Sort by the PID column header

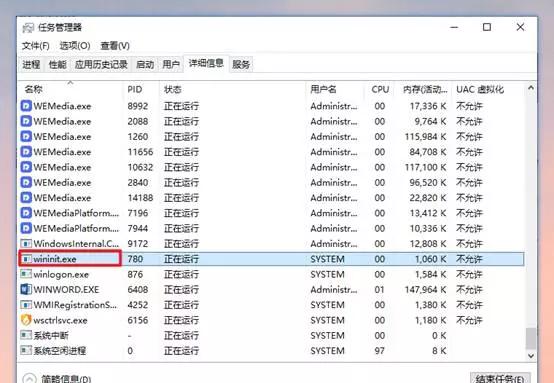pyautogui.click(x=141, y=89)
